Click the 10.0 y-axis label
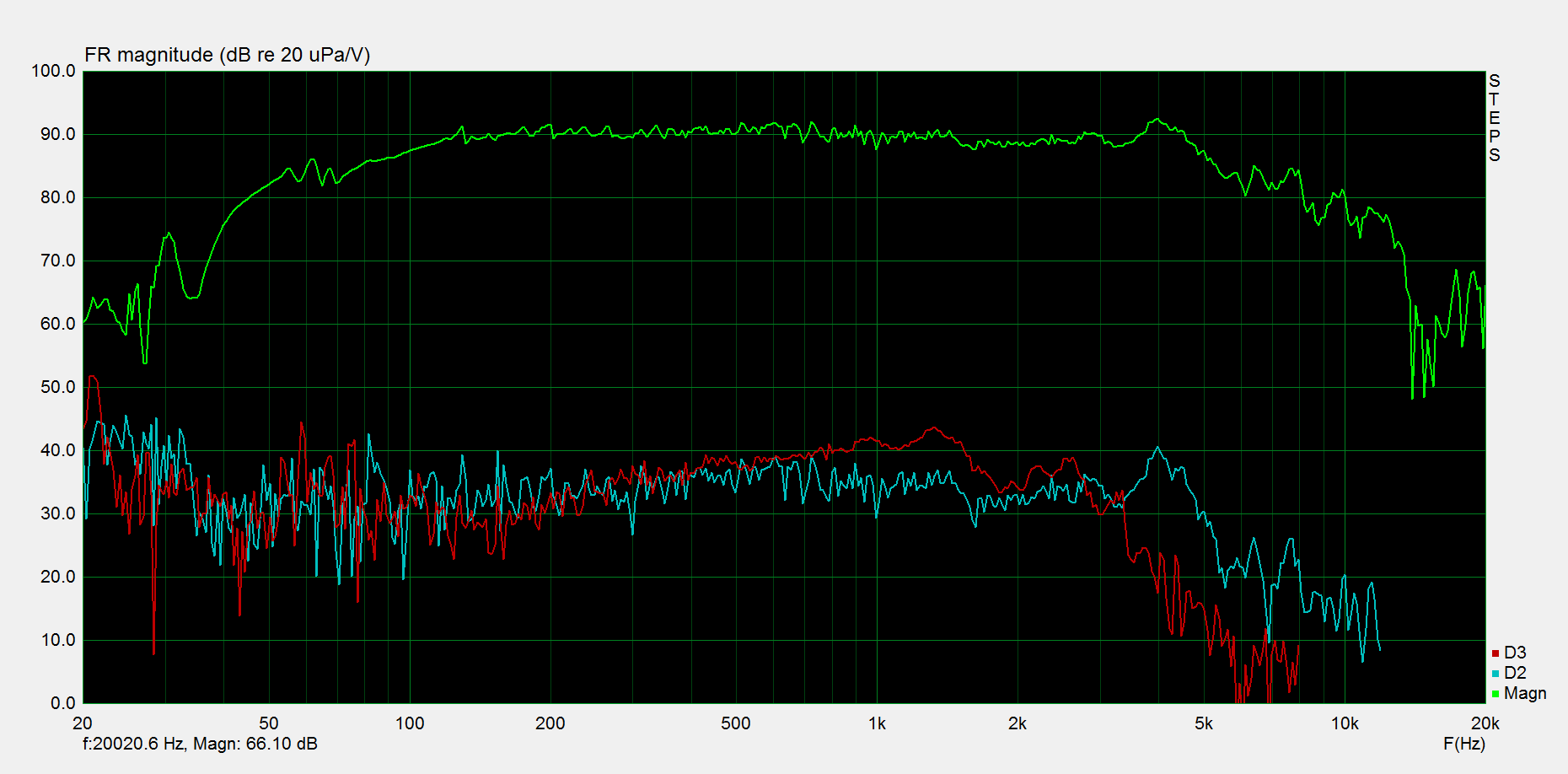 coord(57,640)
